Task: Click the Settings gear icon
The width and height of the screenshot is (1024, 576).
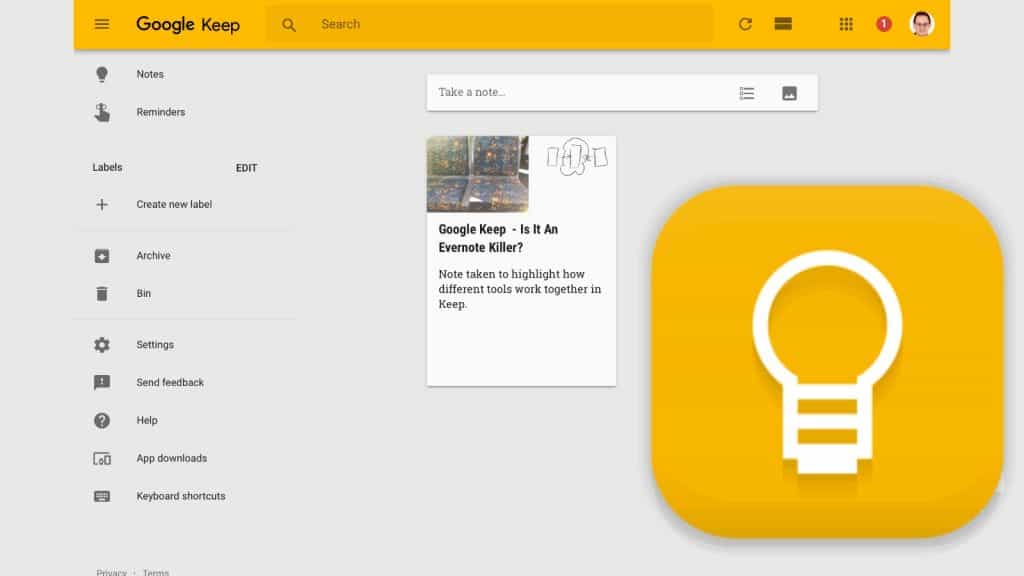Action: (x=102, y=345)
